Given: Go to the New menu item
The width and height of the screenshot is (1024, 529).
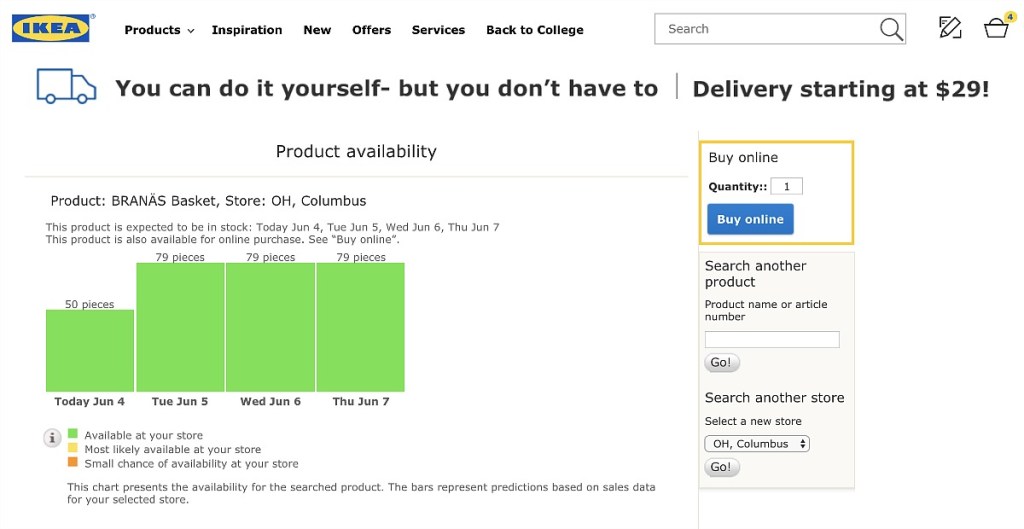Looking at the screenshot, I should pos(317,30).
